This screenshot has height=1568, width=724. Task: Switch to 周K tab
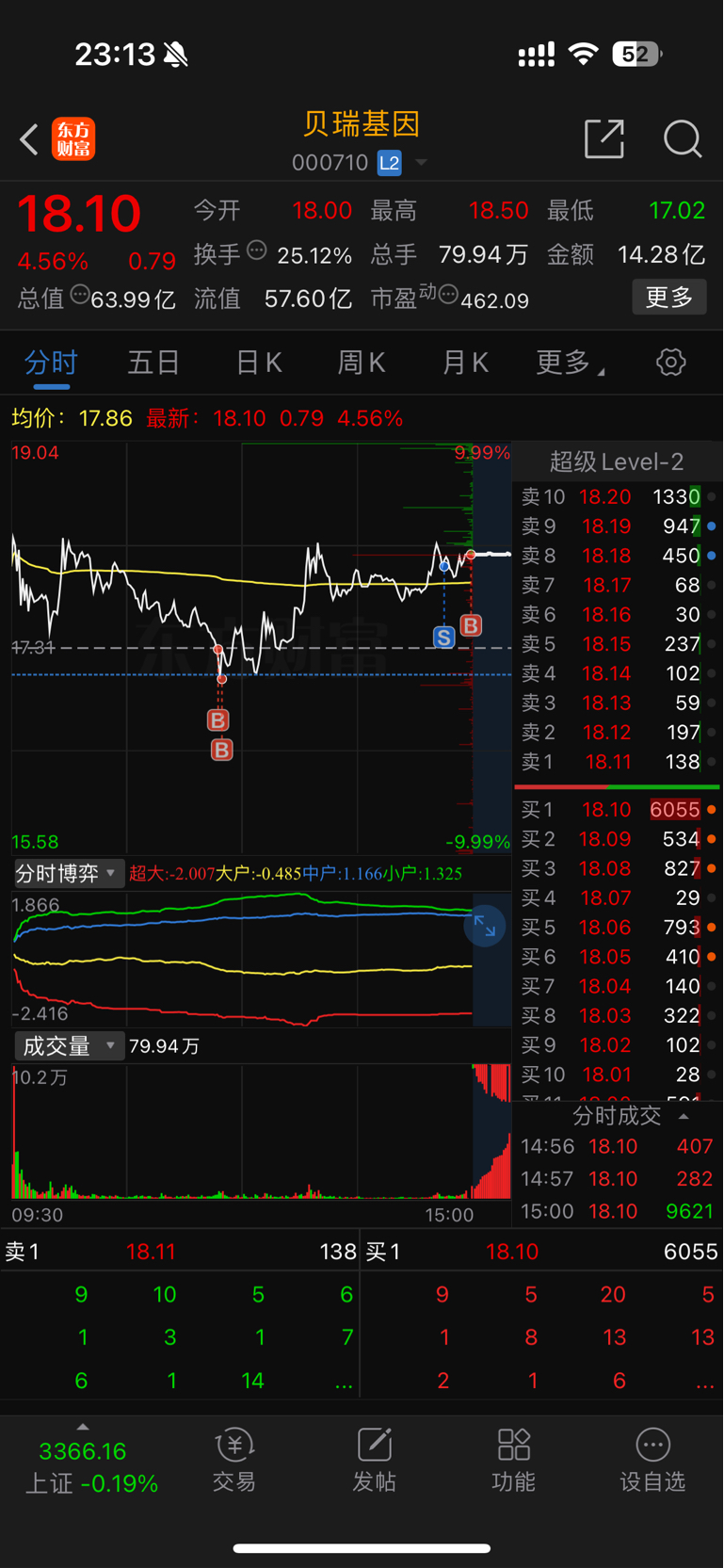(362, 364)
